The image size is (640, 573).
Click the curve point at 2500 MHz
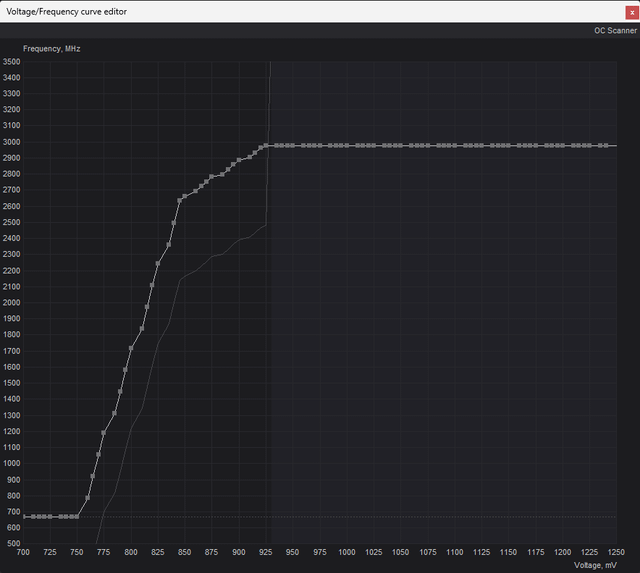(x=174, y=222)
